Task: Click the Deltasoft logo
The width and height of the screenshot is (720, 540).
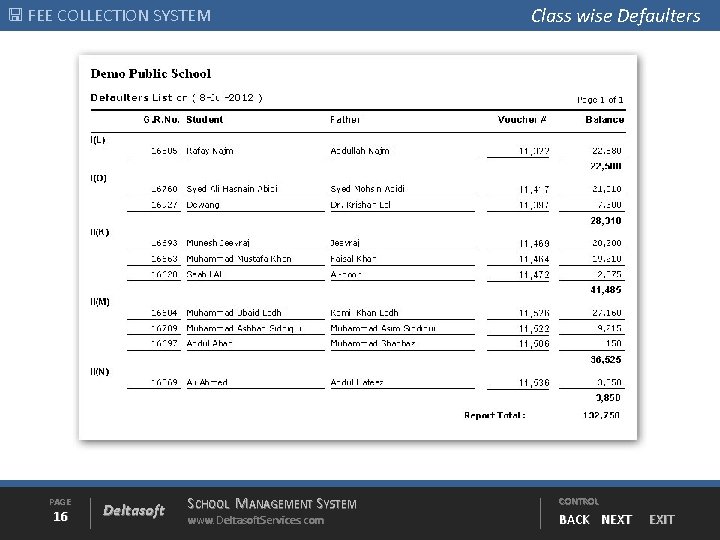Action: [134, 511]
